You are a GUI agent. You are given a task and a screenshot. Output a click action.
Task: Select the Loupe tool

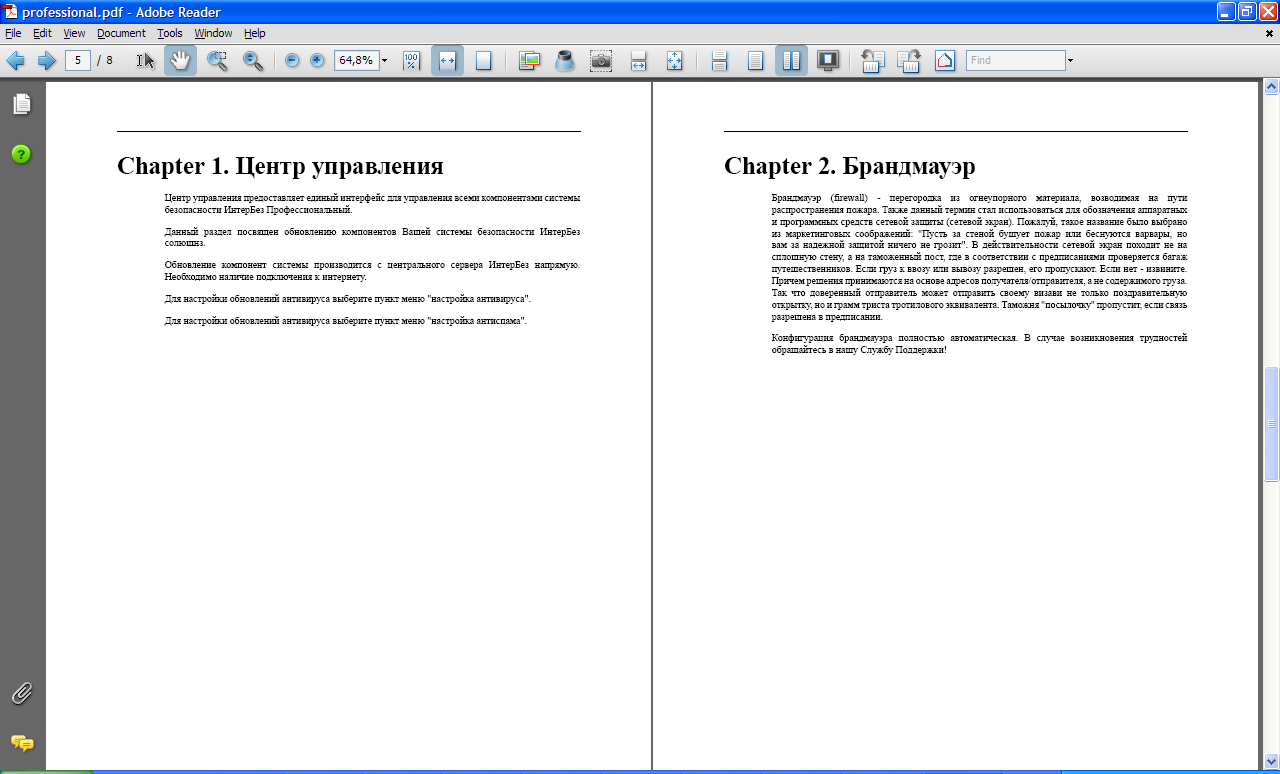(565, 61)
